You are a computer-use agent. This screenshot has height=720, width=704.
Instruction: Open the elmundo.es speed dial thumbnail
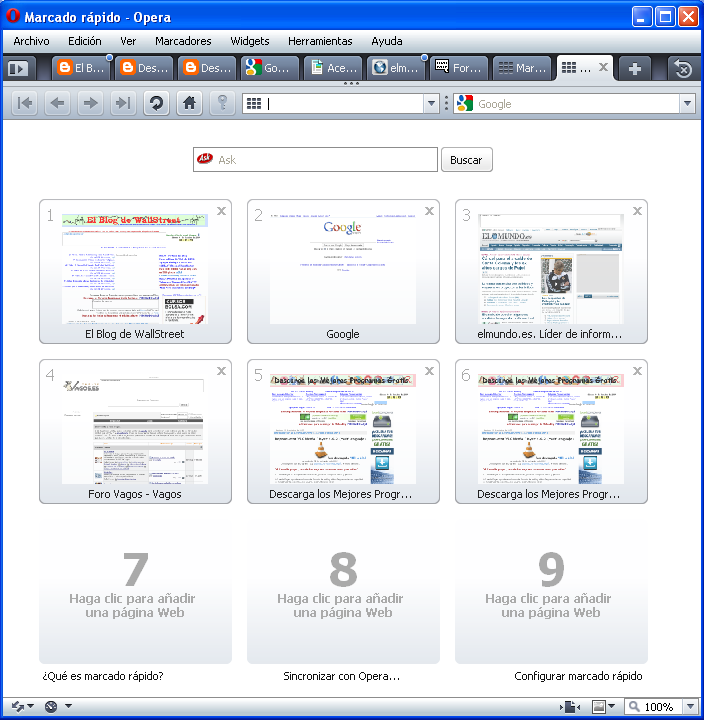click(551, 271)
